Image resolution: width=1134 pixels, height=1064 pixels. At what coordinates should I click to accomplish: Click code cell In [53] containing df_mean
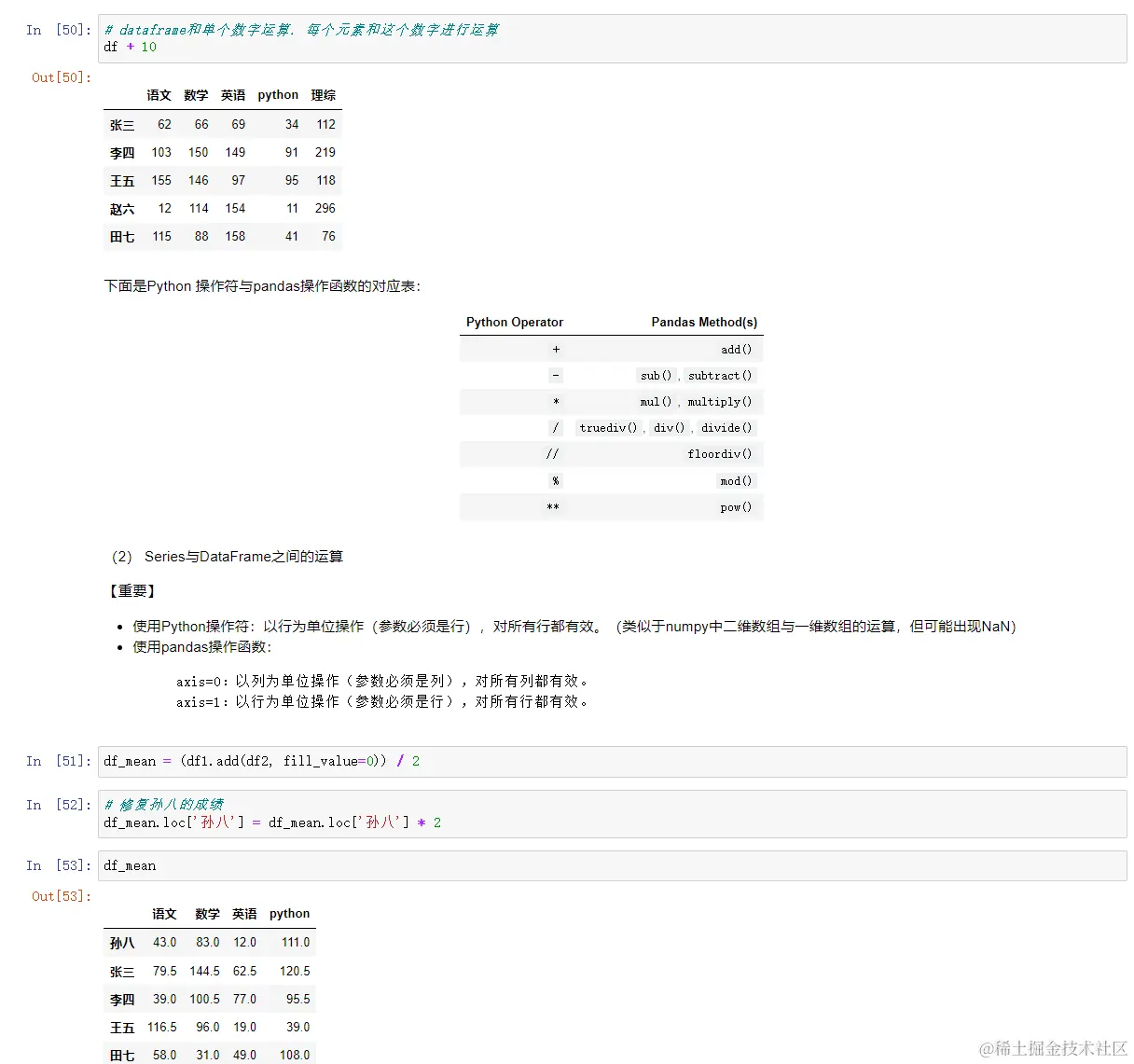(x=612, y=865)
